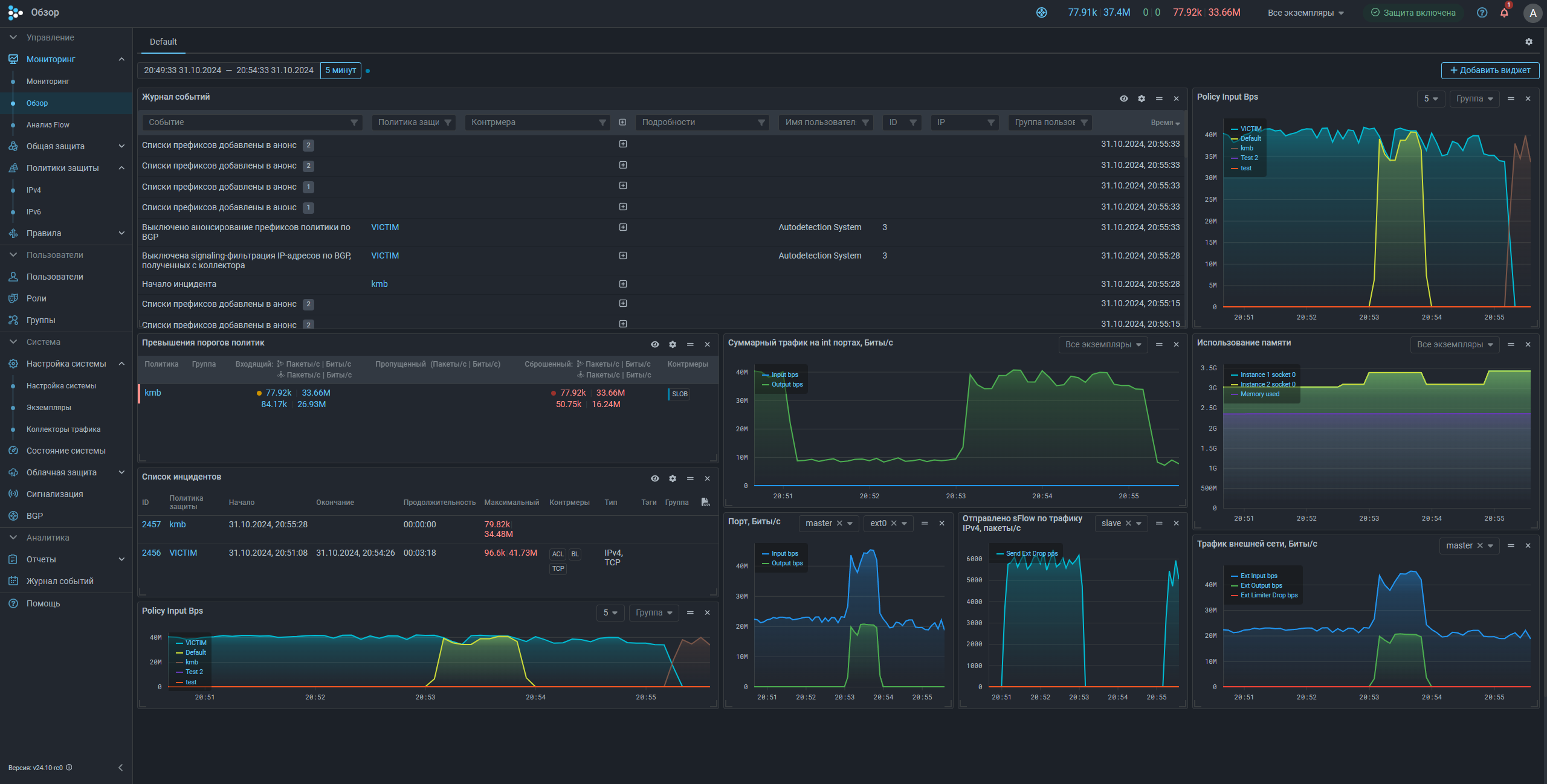
Task: Export incident list to CSV icon
Action: click(x=705, y=502)
